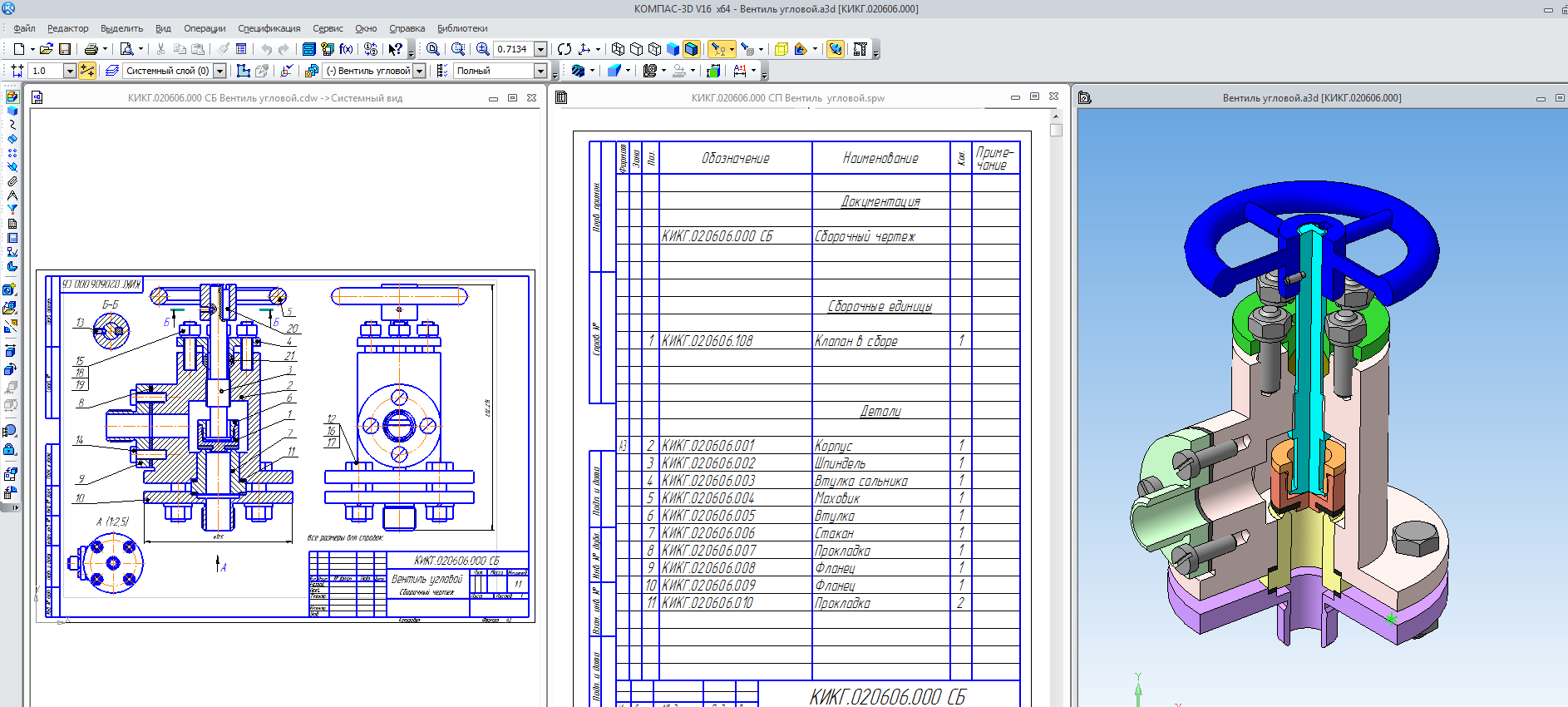Select hidden lines removed display cube icon
Viewport: 1568px width, 707px height.
coord(636,49)
